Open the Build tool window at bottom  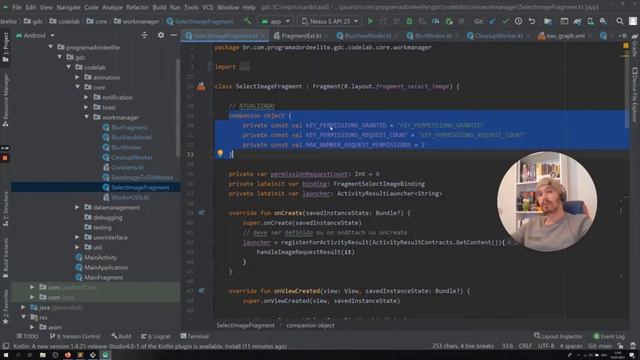point(121,336)
